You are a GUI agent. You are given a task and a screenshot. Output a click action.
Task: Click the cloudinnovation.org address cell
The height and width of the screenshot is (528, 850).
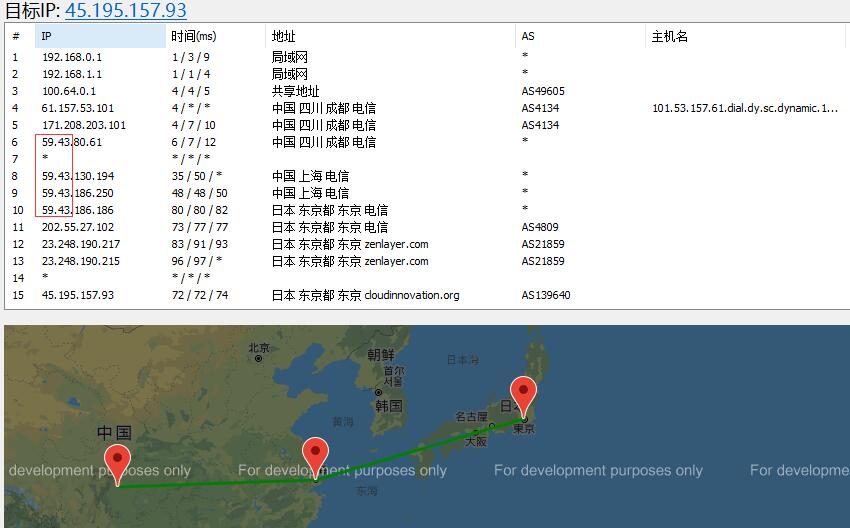point(365,295)
